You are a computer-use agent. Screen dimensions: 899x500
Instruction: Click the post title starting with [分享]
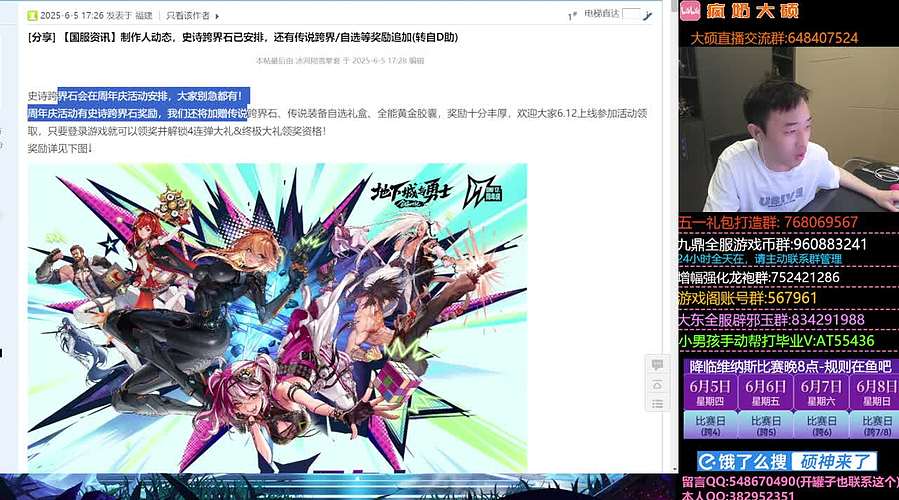243,37
